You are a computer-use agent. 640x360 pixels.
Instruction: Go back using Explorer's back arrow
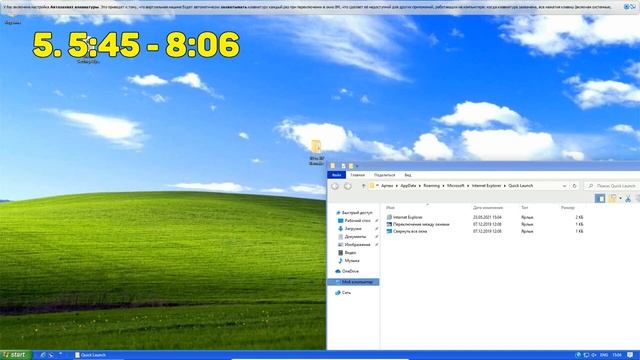pos(335,186)
